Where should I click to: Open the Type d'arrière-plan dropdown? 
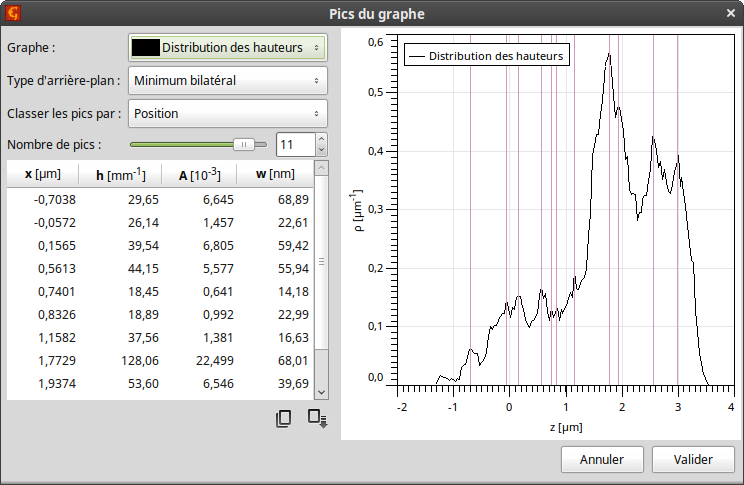tap(228, 81)
